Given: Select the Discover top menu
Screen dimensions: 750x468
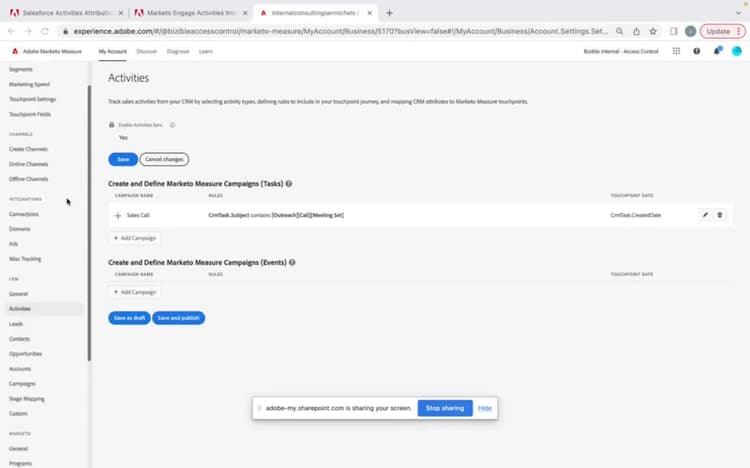Looking at the screenshot, I should click(146, 51).
